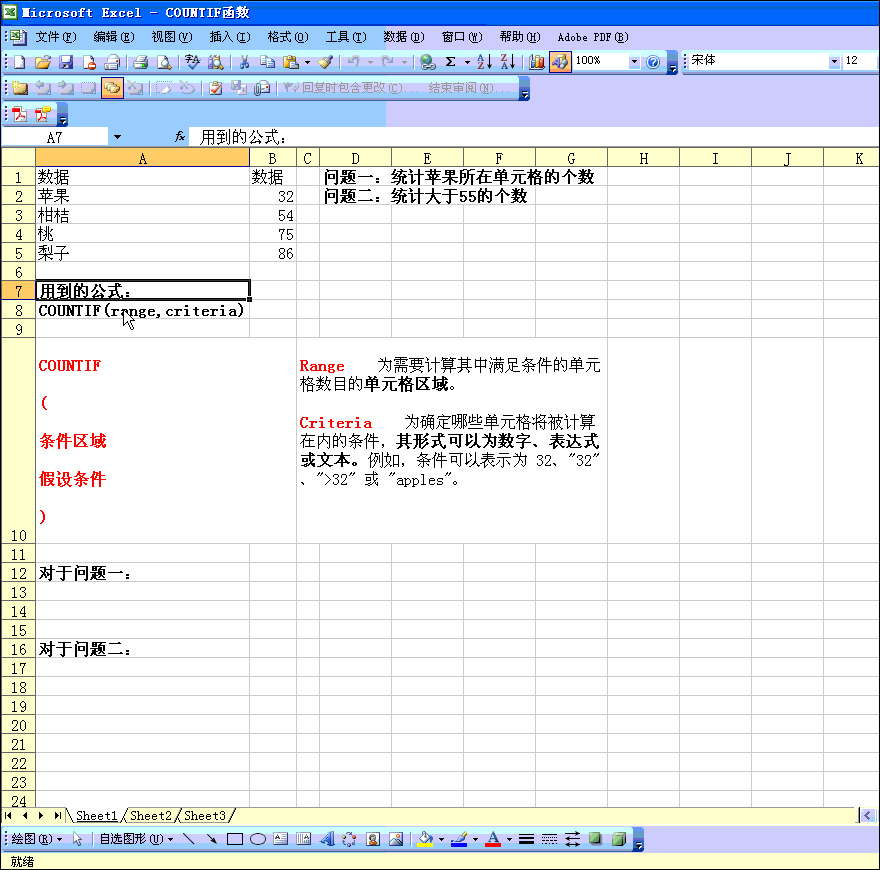Select the Oval drawing tool
The width and height of the screenshot is (880, 870).
[257, 839]
